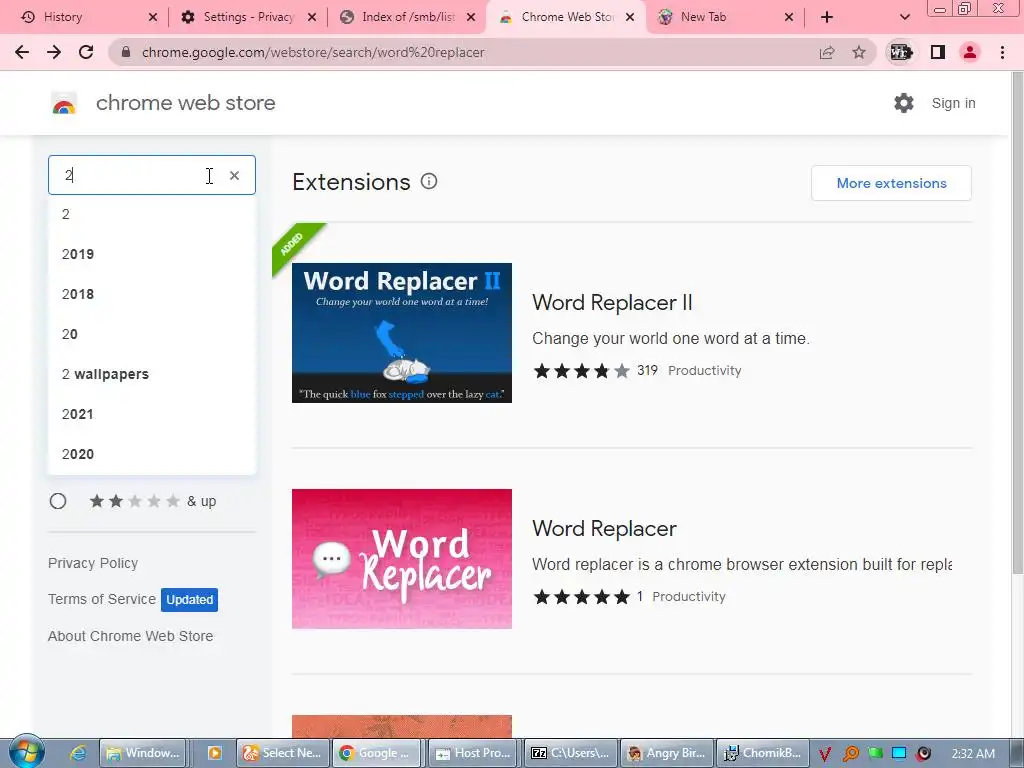Open the Terms of Service link

pos(102,599)
